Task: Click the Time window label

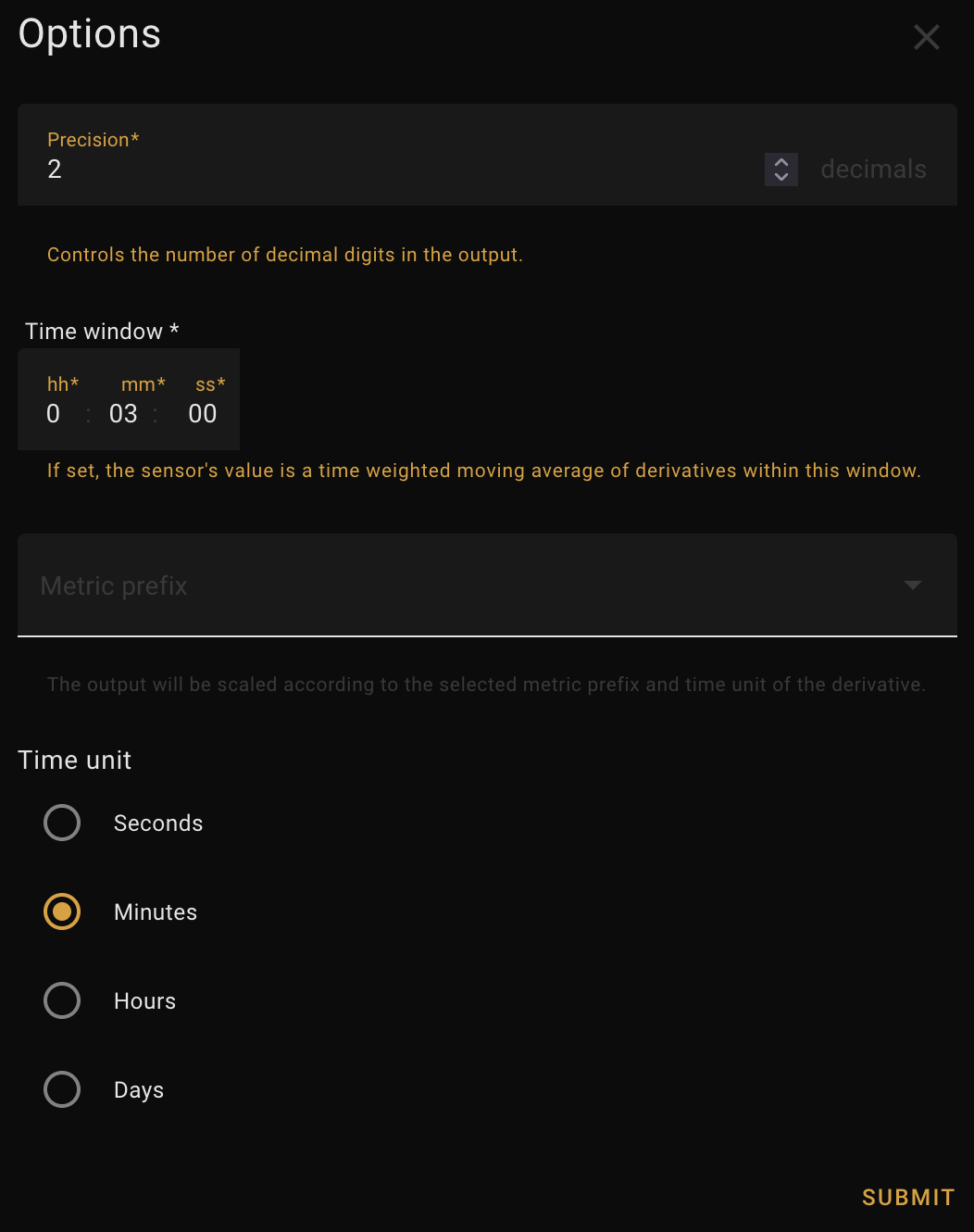Action: 100,331
